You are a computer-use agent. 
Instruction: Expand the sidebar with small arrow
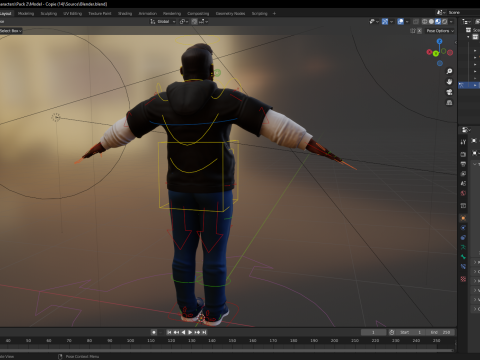[456, 42]
